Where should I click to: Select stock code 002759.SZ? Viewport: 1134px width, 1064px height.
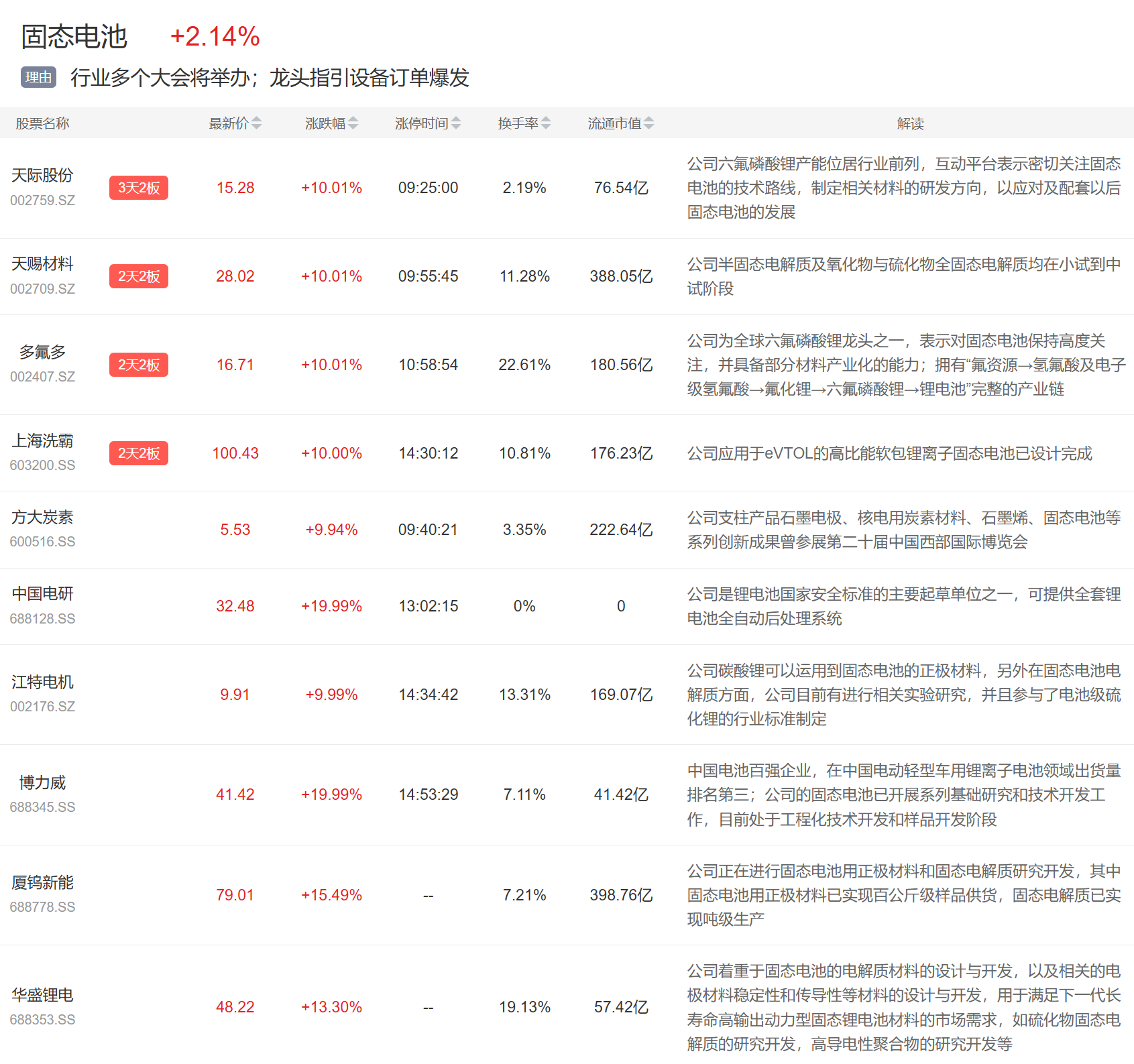pos(42,200)
